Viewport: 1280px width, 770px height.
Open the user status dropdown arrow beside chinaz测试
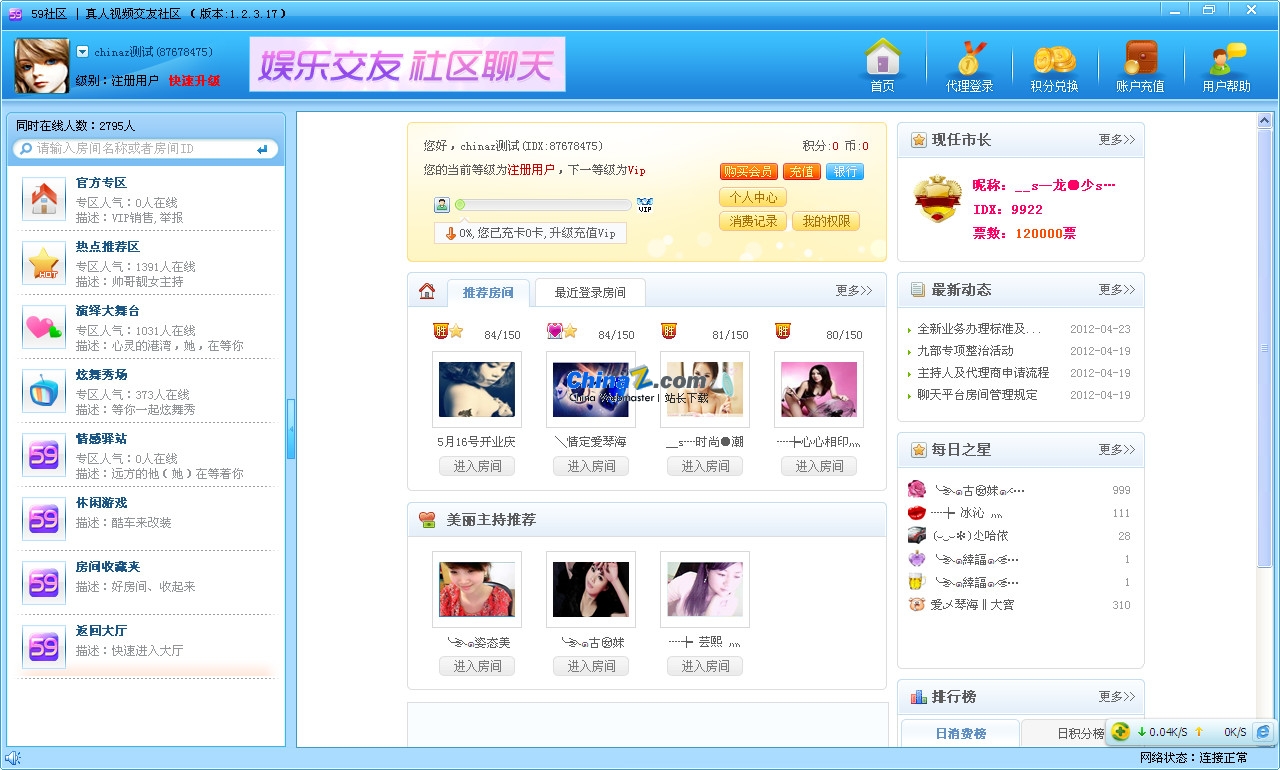pos(83,52)
